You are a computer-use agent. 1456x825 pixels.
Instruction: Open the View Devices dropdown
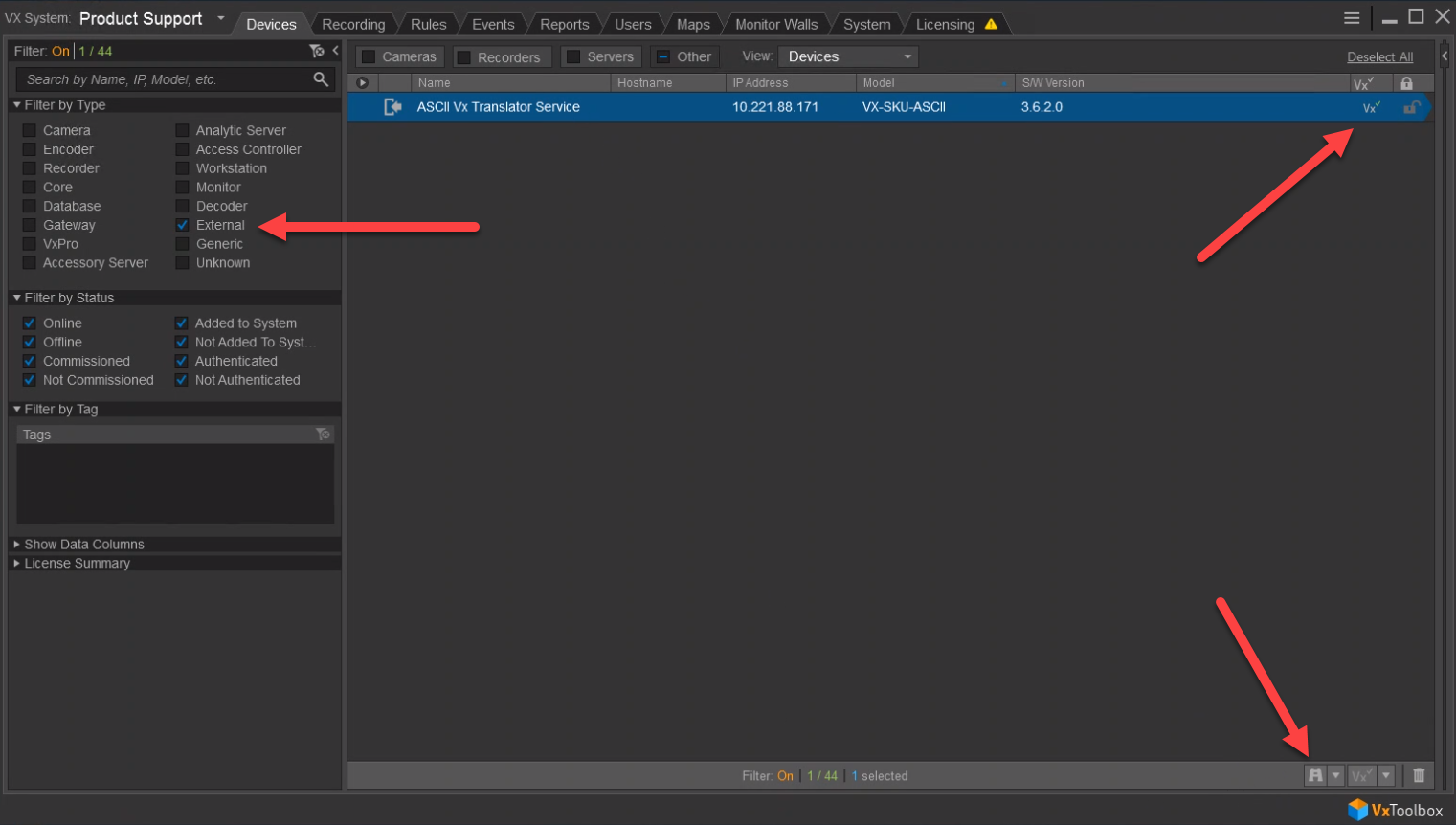pyautogui.click(x=848, y=56)
